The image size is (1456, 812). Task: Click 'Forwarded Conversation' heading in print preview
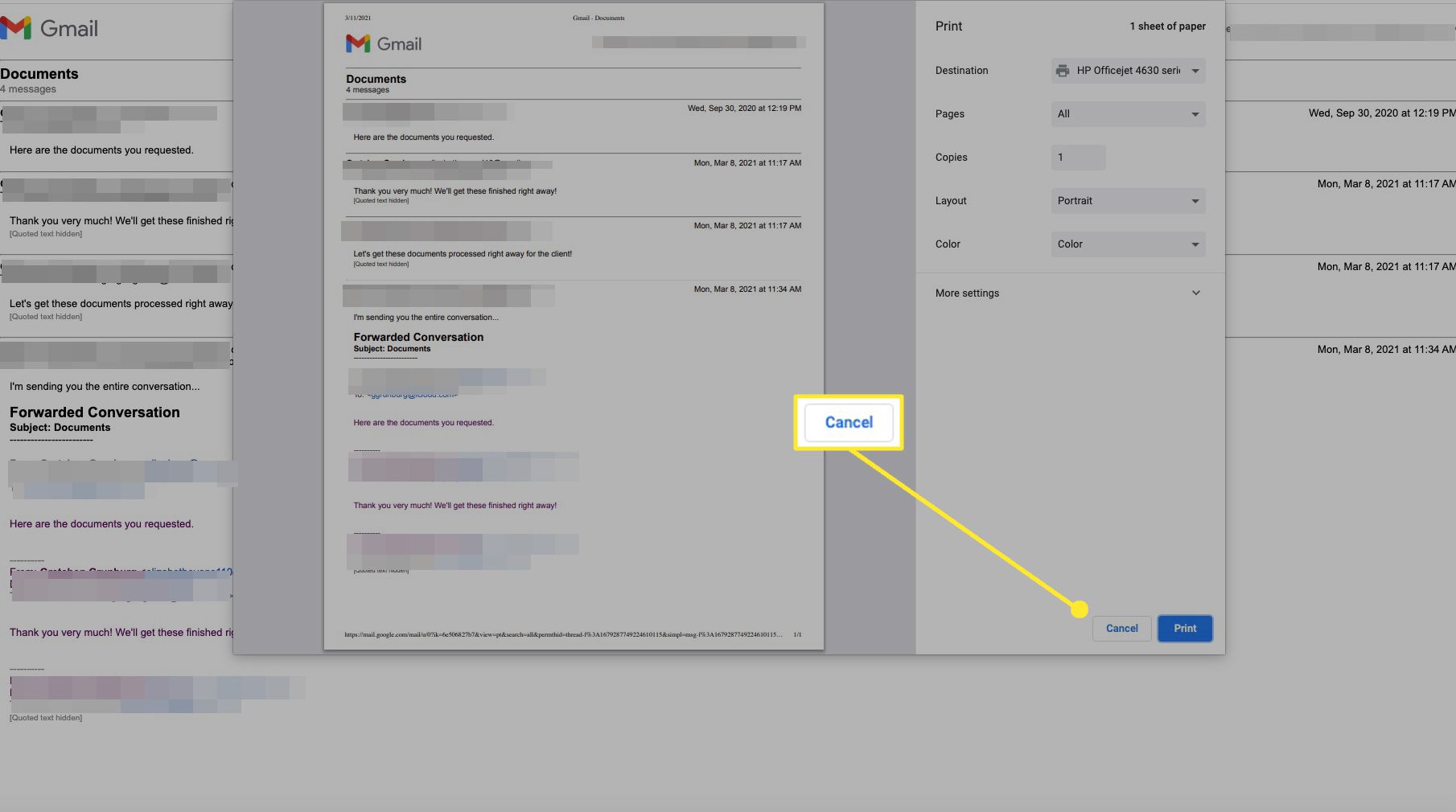point(418,338)
